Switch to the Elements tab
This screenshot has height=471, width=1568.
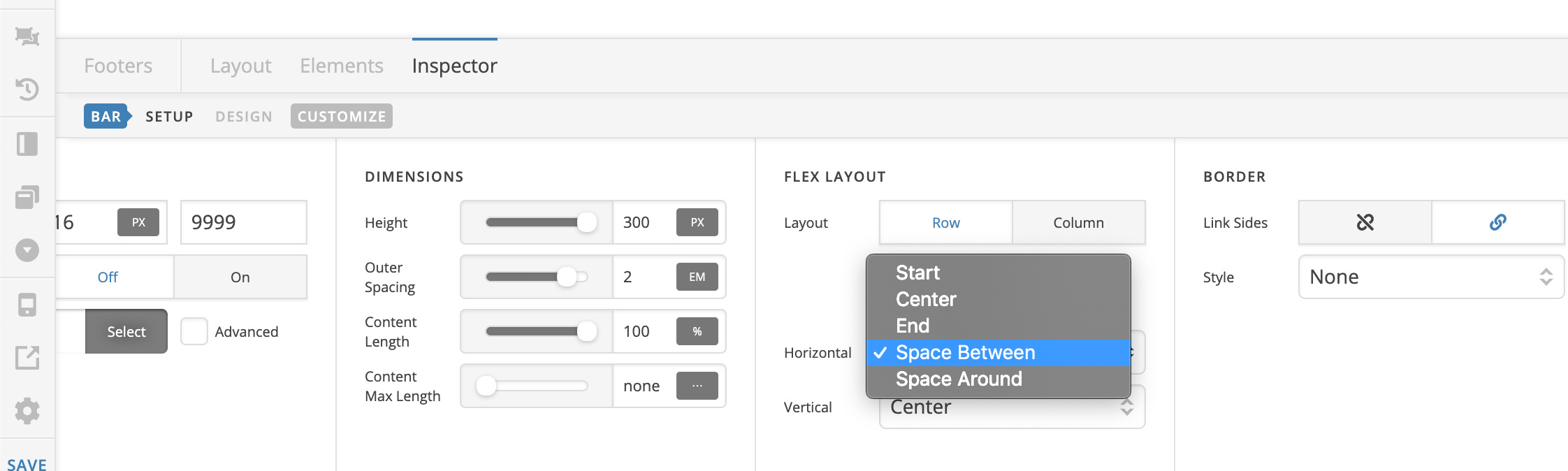pos(341,66)
